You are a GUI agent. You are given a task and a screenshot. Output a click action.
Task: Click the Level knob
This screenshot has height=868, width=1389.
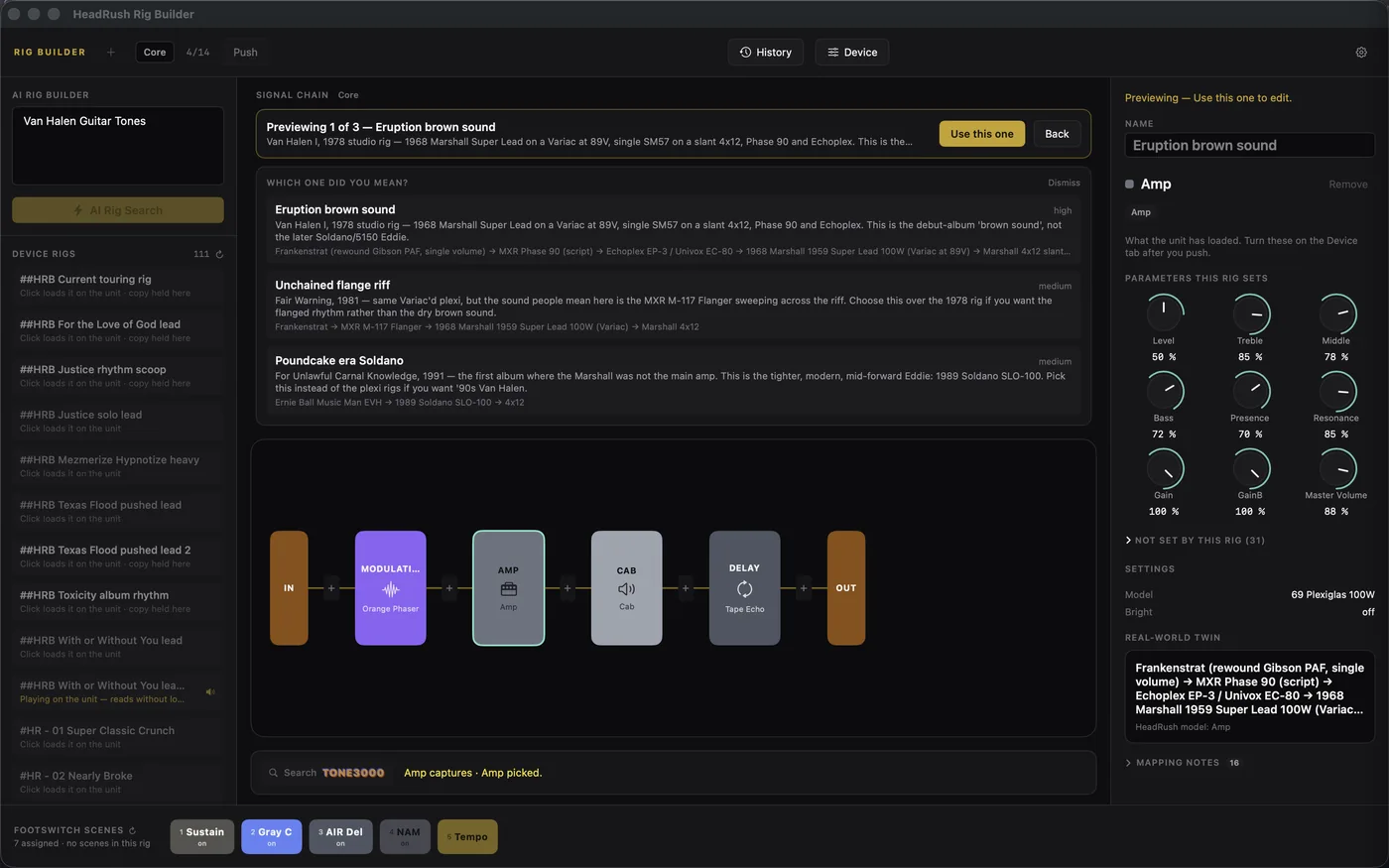(x=1164, y=313)
